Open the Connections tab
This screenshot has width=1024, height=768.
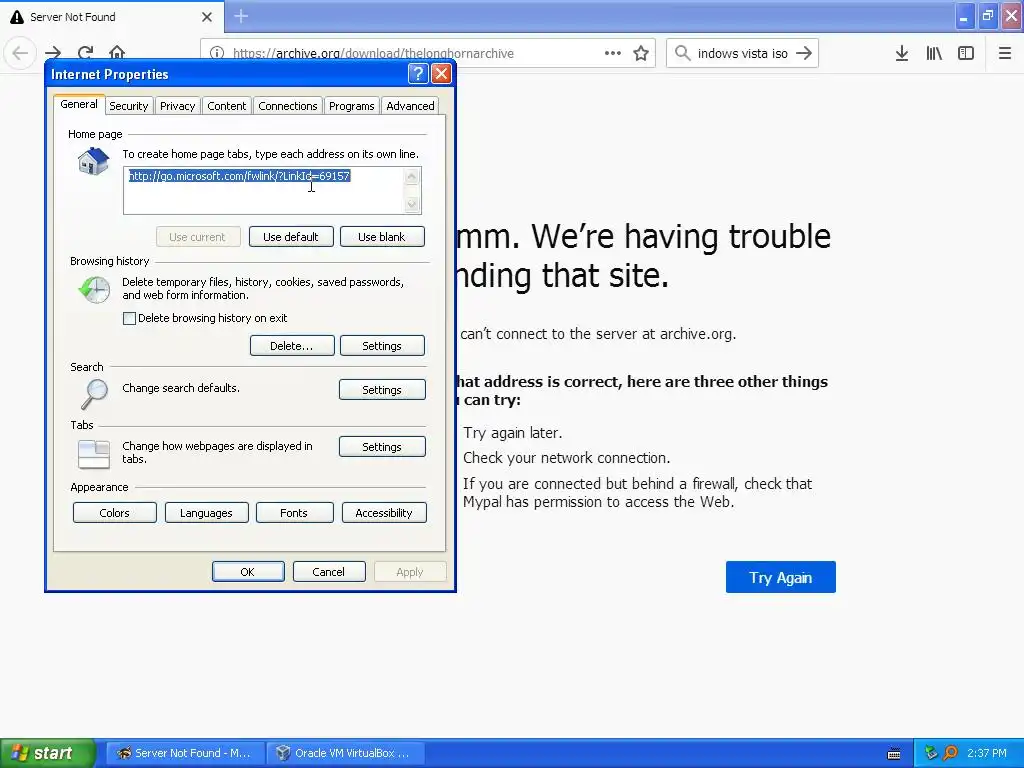click(x=287, y=106)
